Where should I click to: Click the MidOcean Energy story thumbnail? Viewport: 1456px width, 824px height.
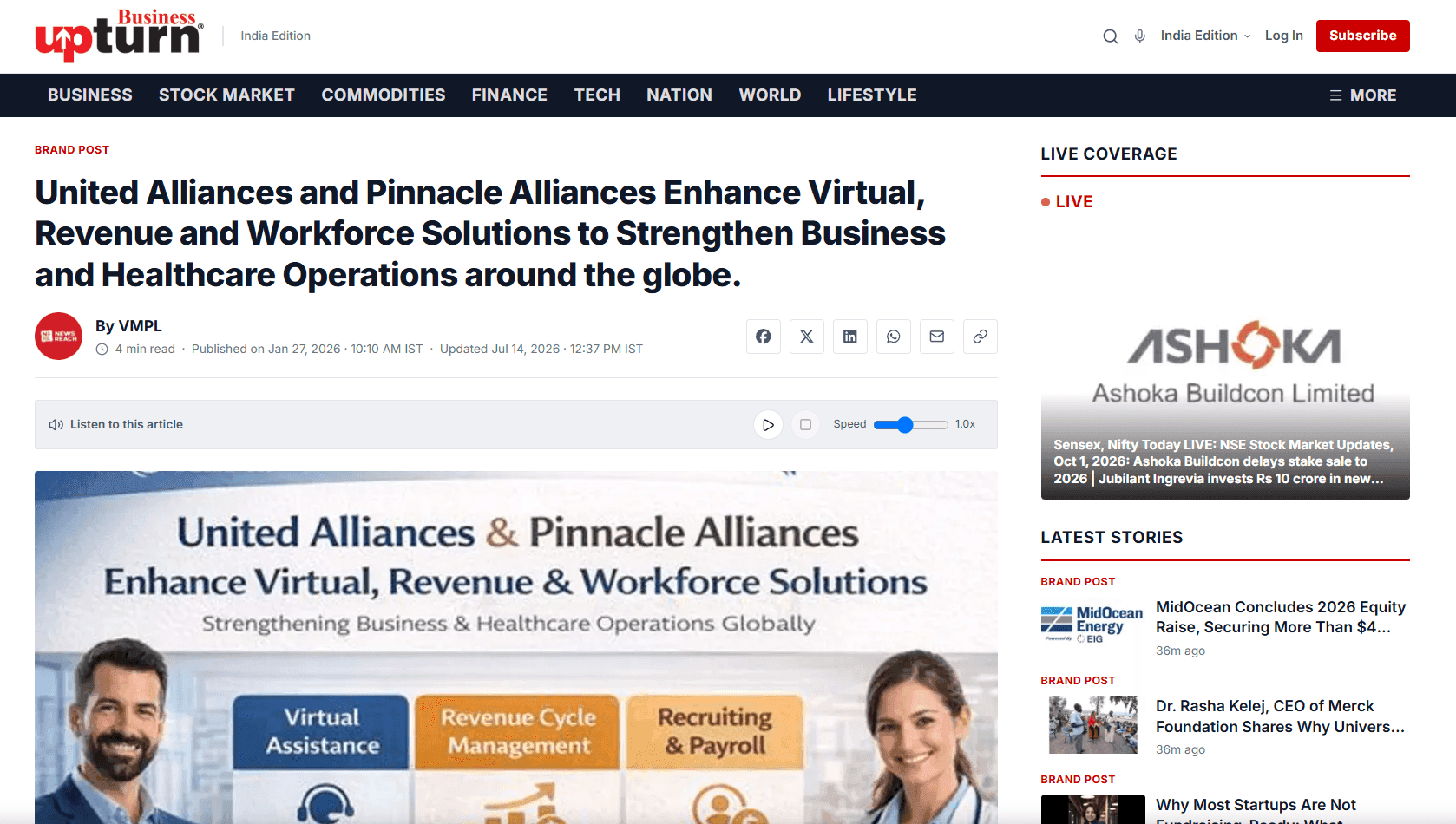point(1092,625)
